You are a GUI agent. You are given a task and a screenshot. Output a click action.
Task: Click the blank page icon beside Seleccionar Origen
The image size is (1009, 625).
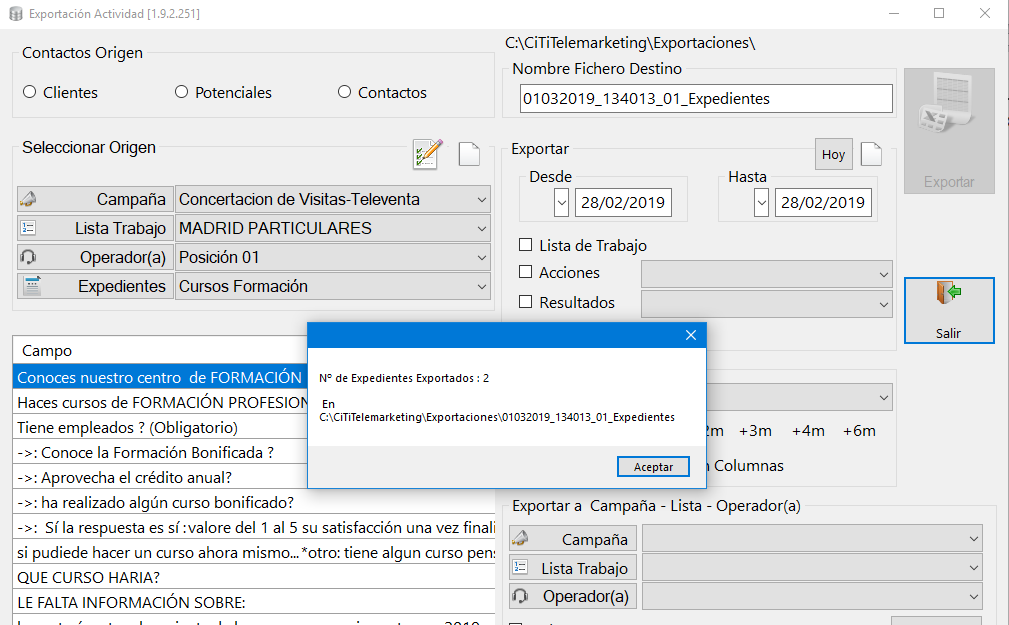click(469, 154)
